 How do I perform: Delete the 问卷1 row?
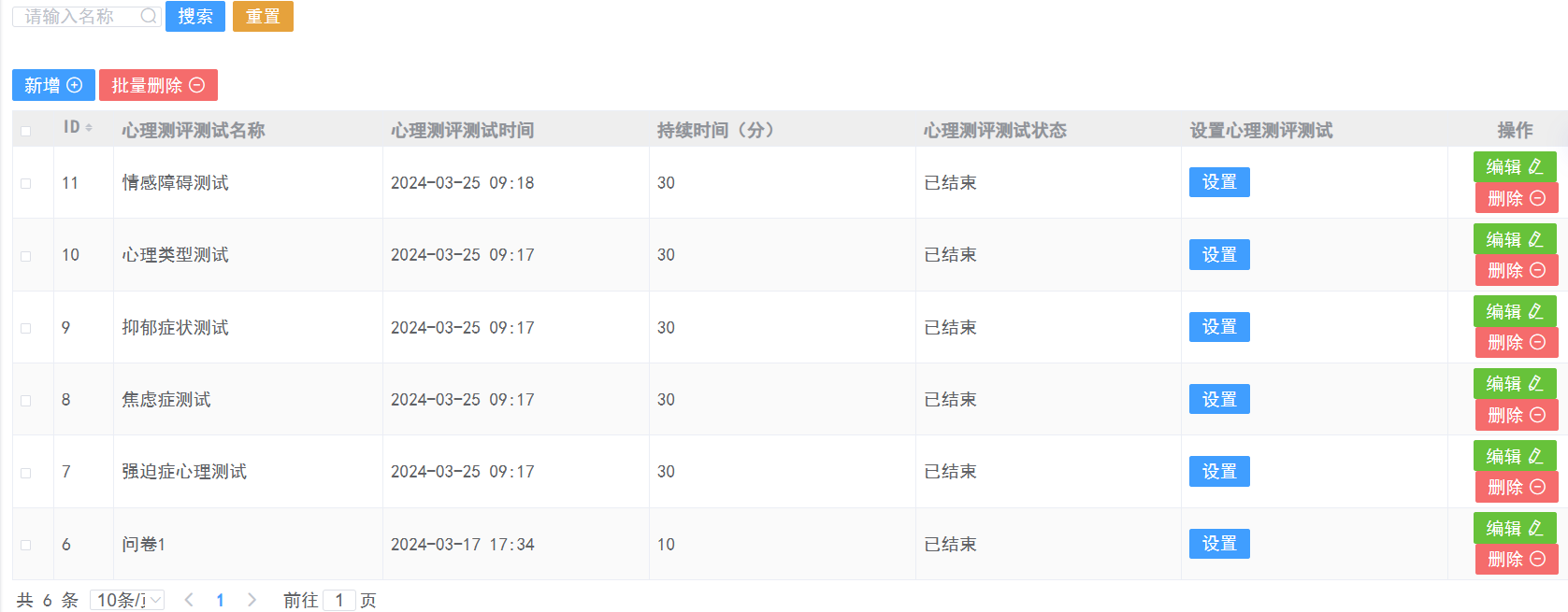tap(1516, 560)
